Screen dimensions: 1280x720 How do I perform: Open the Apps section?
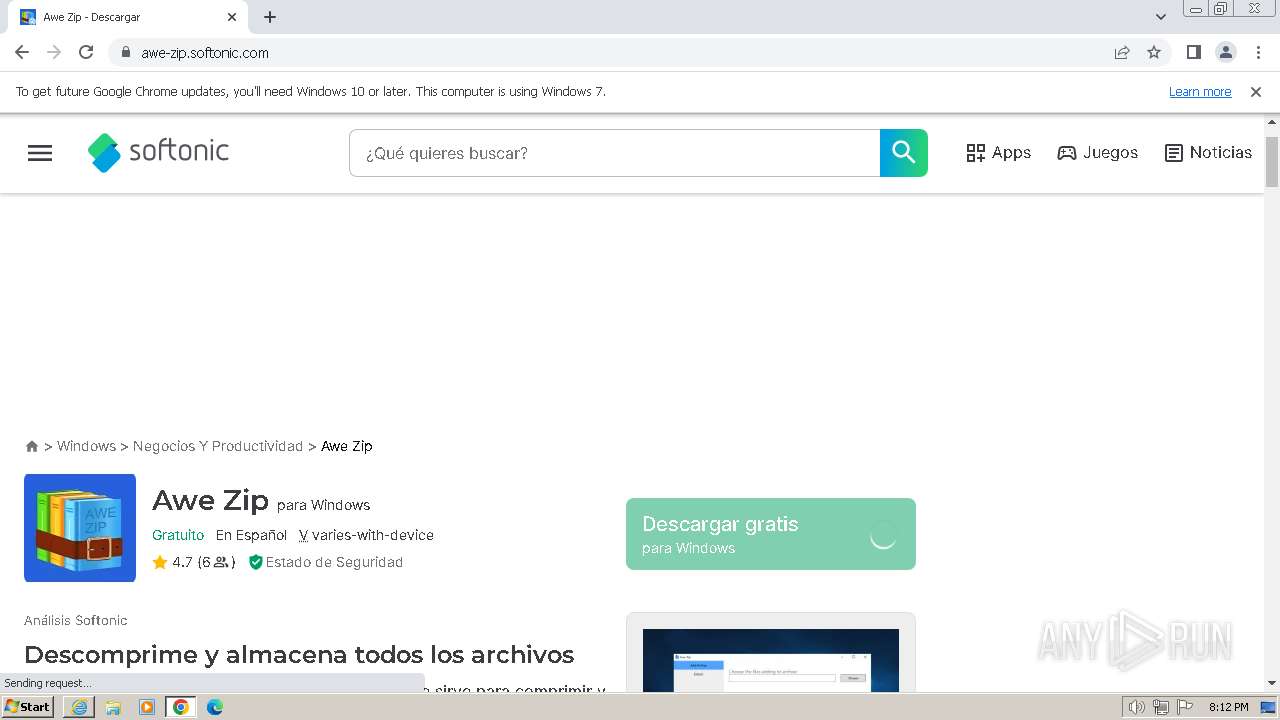tap(998, 153)
